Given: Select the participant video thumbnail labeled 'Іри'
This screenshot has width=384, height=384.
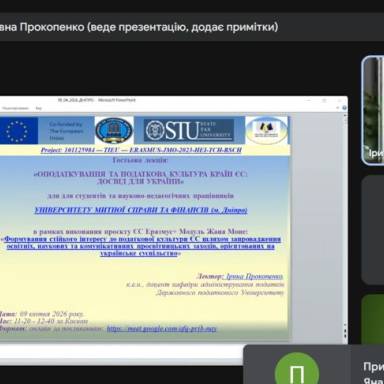Looking at the screenshot, I should (373, 111).
